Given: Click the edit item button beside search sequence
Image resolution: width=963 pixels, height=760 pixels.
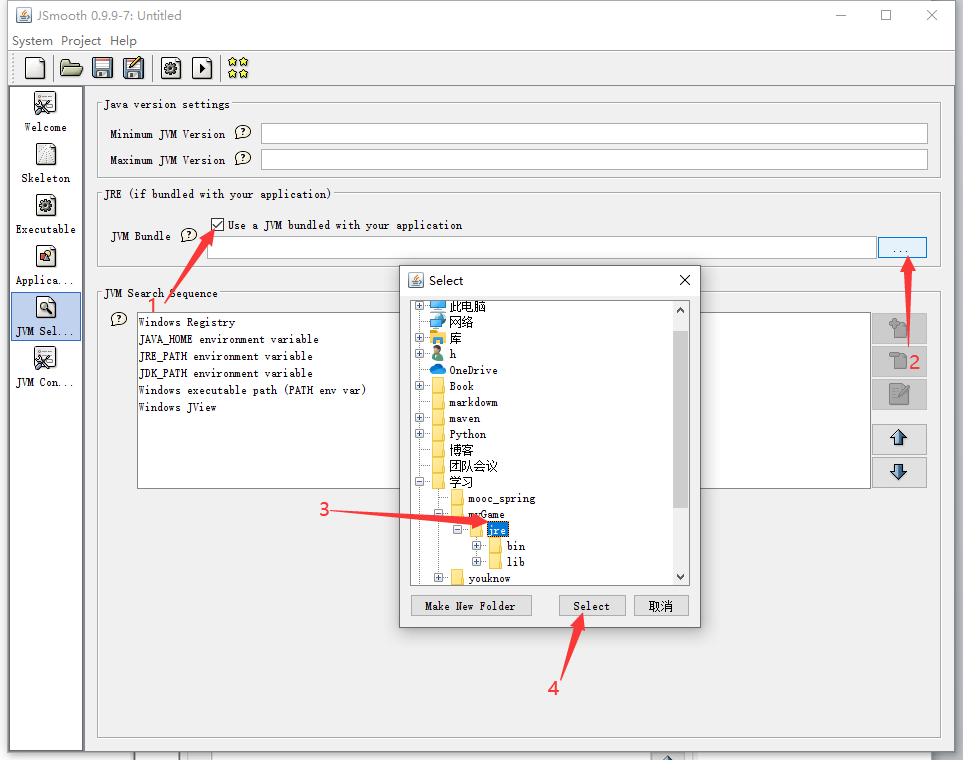Looking at the screenshot, I should (899, 394).
